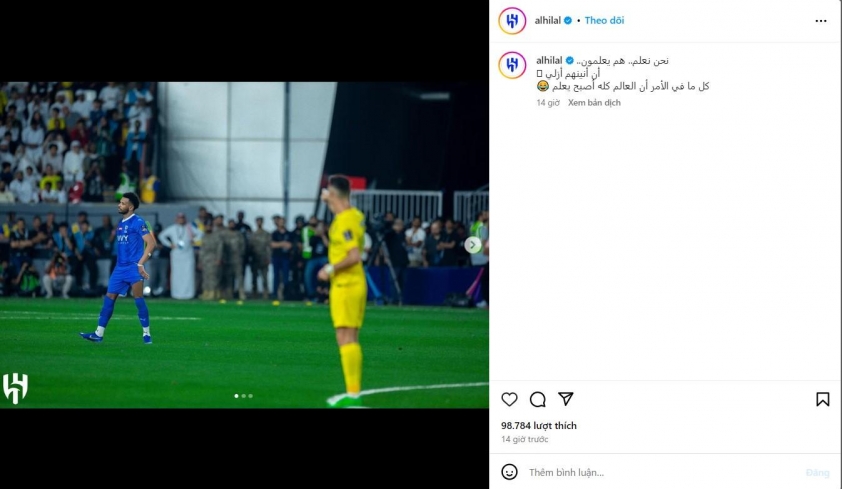Focus the Thêm bình luận field
The width and height of the screenshot is (842, 489).
(664, 472)
